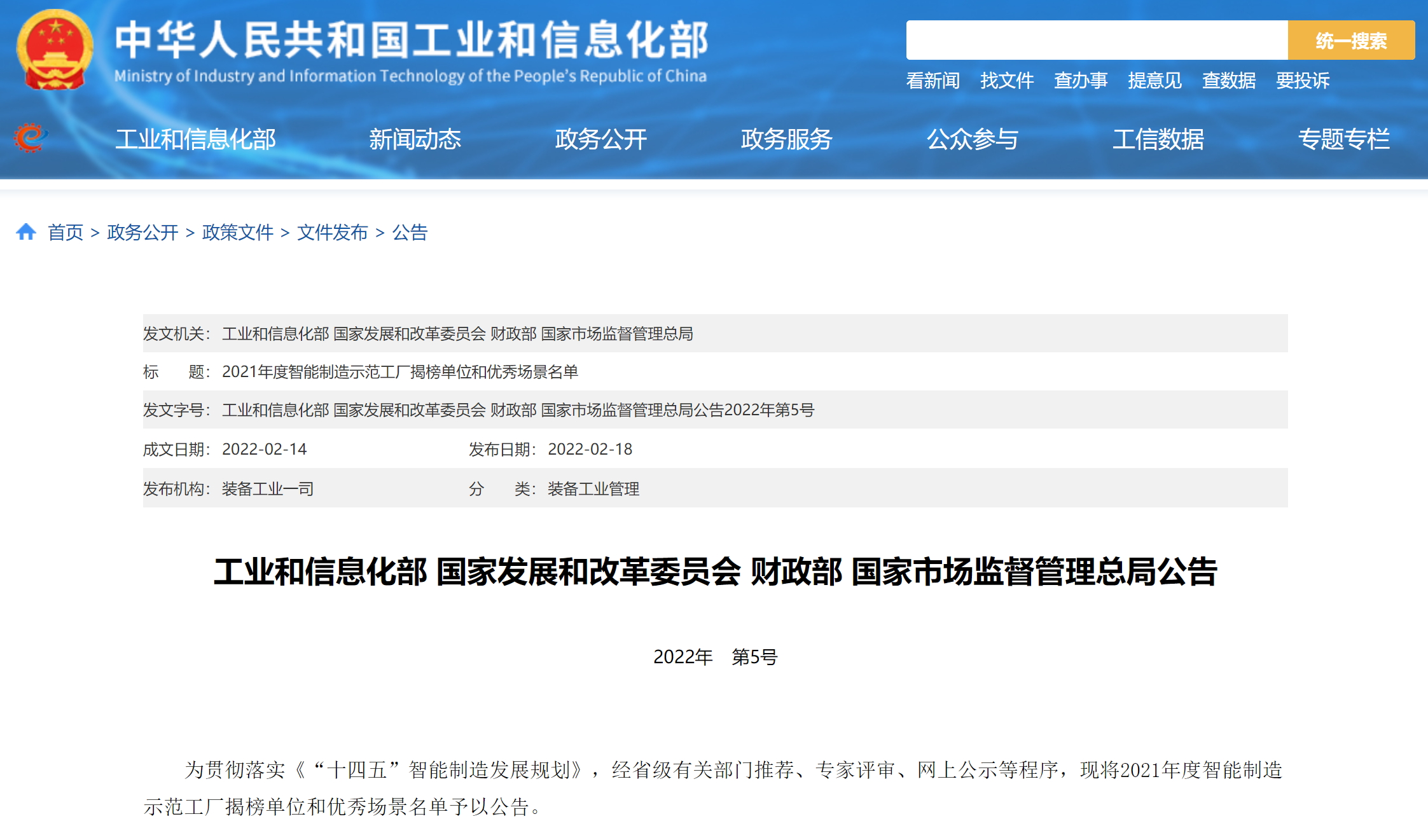Click the body paragraph starting 为贯彻落实
The width and height of the screenshot is (1428, 840).
pos(713,788)
